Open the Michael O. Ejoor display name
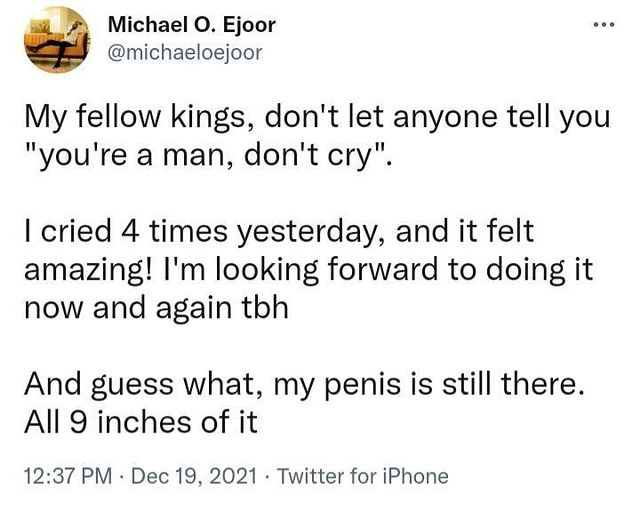Viewport: 640px width, 509px height. pyautogui.click(x=192, y=24)
